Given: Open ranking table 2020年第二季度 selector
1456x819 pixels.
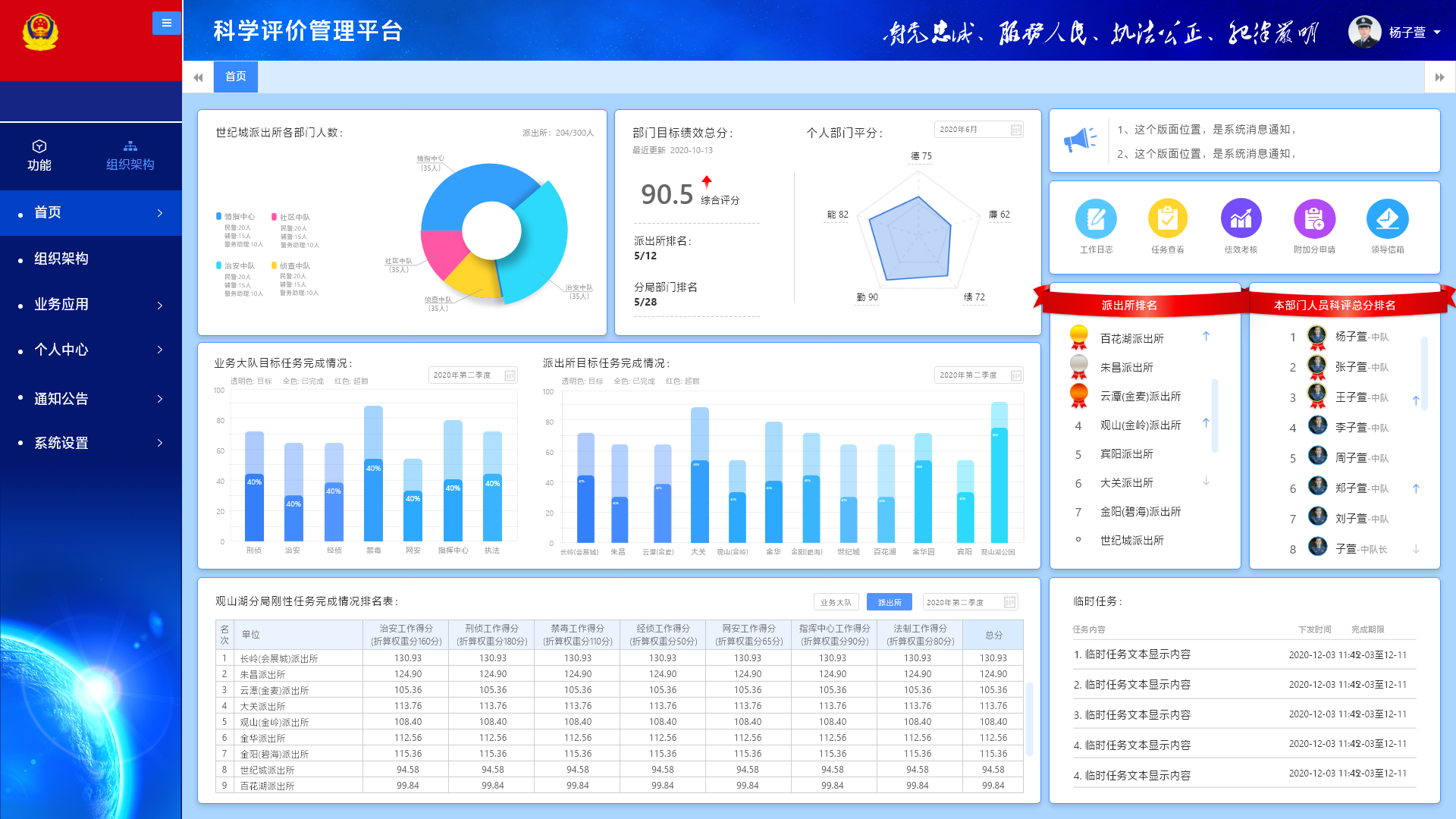Looking at the screenshot, I should click(970, 602).
